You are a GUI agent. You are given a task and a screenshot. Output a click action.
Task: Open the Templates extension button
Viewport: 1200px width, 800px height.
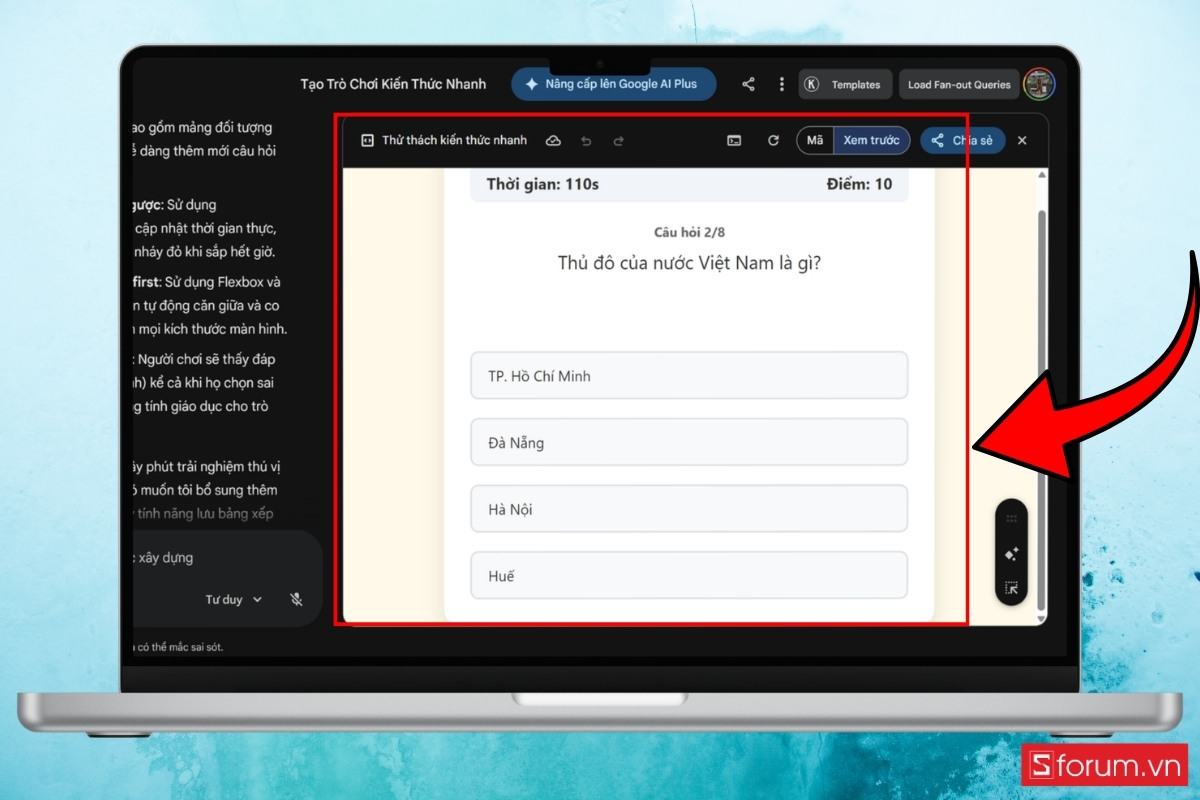pos(845,85)
